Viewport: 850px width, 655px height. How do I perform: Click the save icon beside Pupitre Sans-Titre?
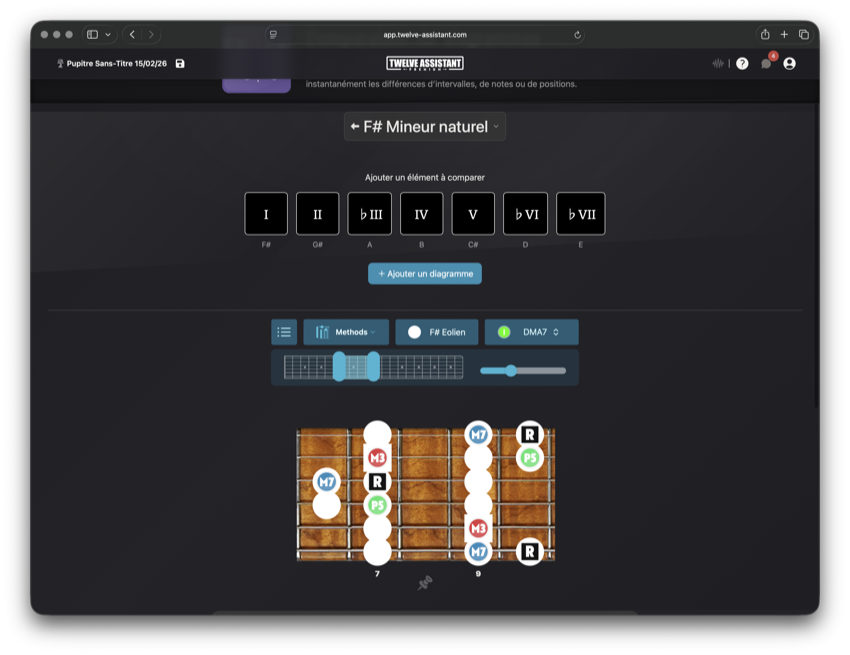point(180,63)
